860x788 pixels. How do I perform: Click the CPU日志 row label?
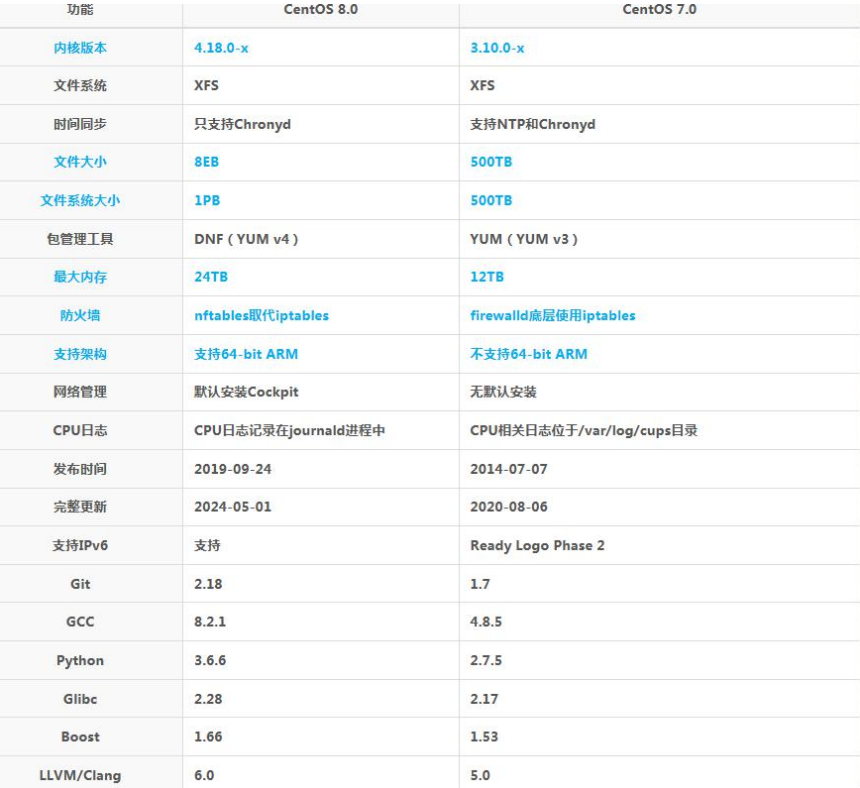click(80, 430)
